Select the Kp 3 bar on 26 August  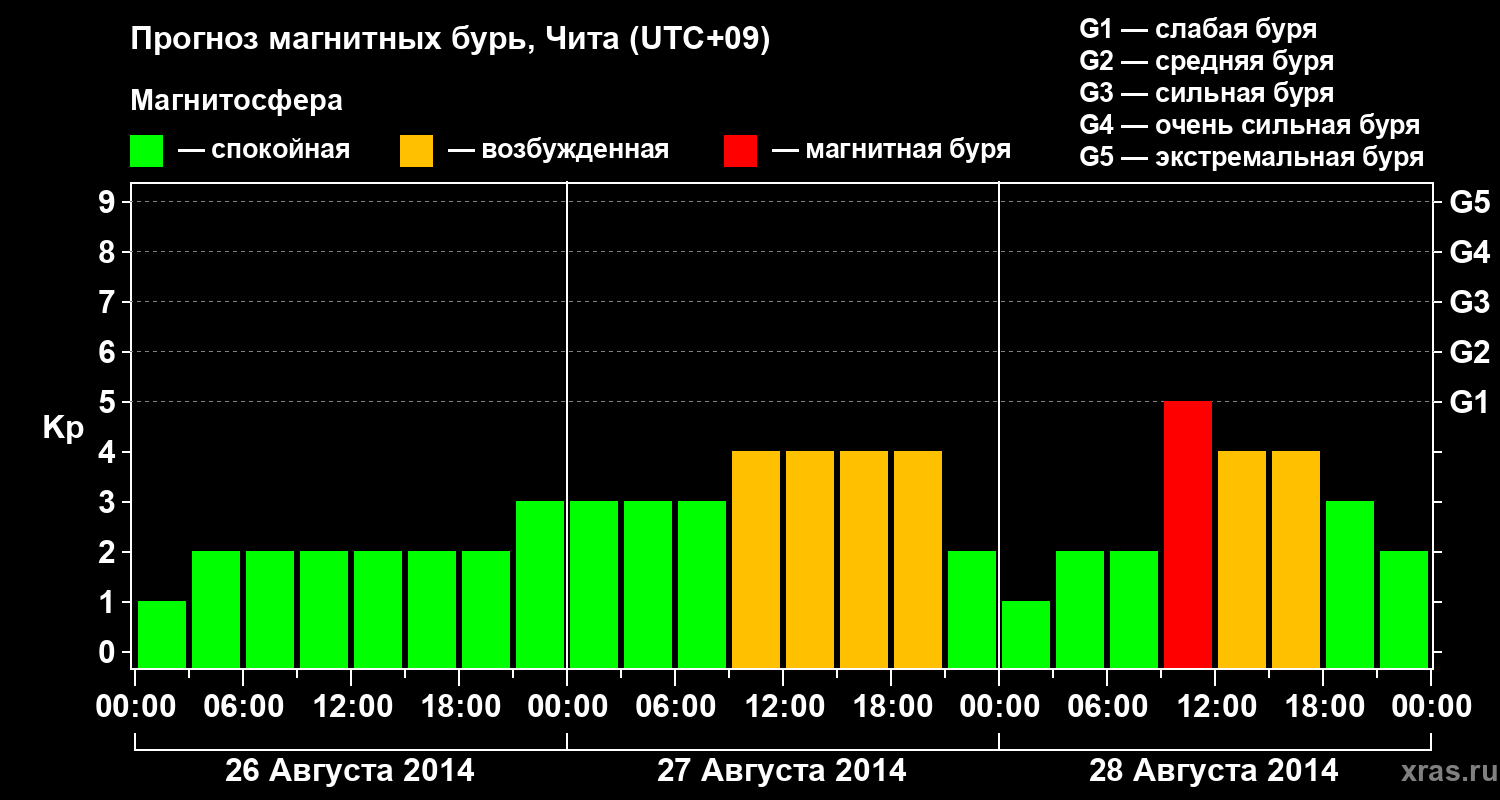pos(540,584)
